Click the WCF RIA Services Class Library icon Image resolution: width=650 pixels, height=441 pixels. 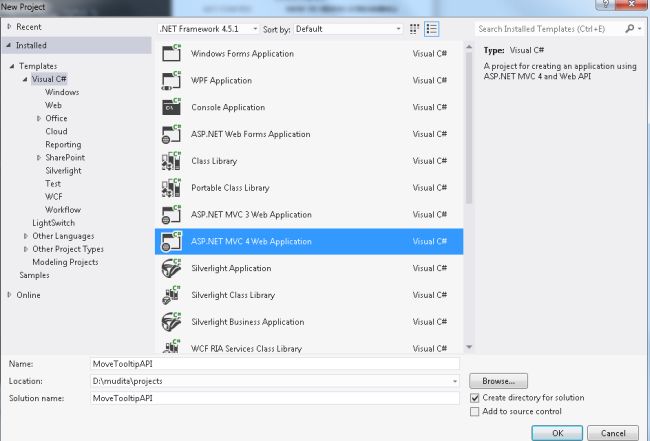[171, 346]
